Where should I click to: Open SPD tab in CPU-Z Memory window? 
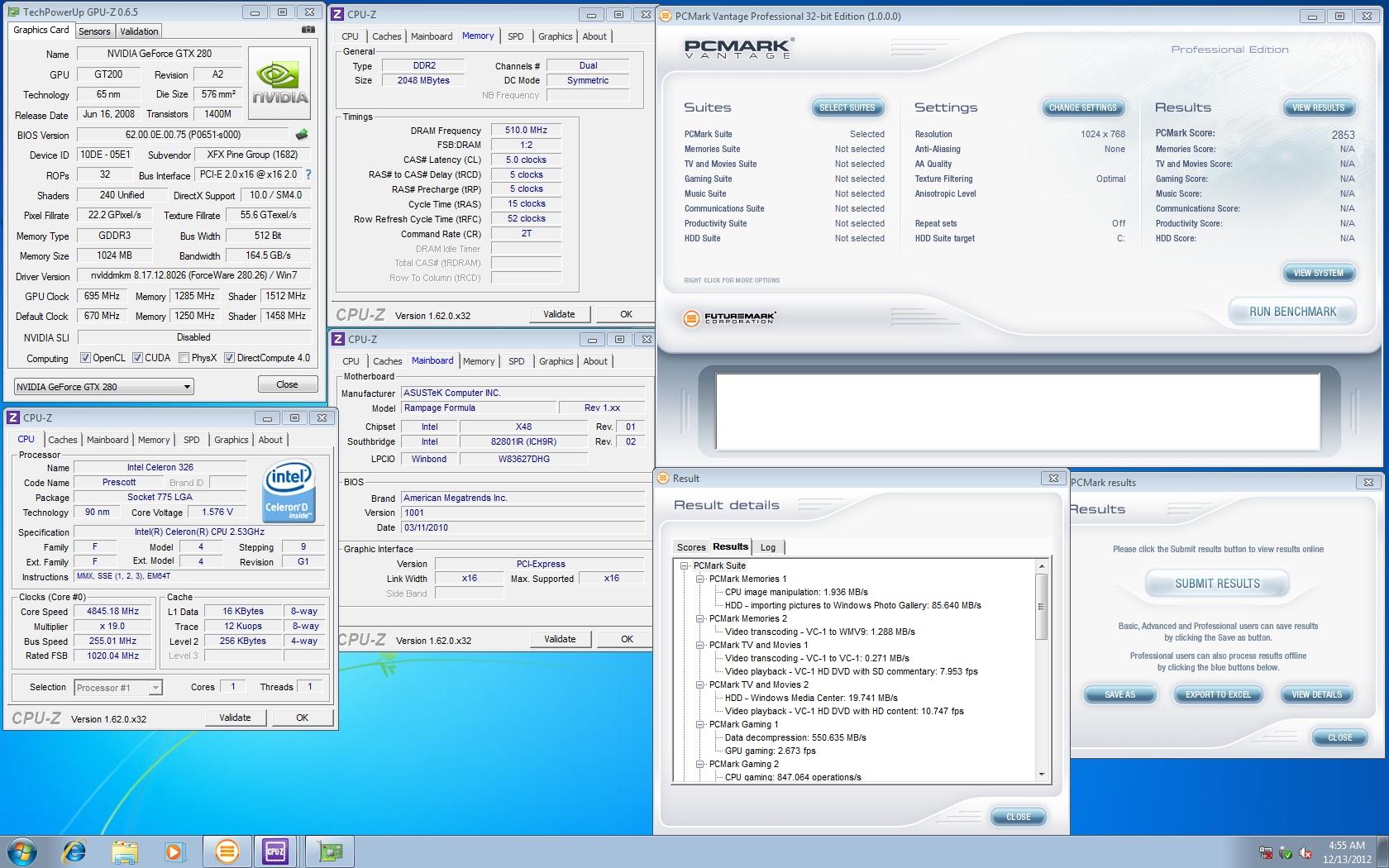[516, 36]
